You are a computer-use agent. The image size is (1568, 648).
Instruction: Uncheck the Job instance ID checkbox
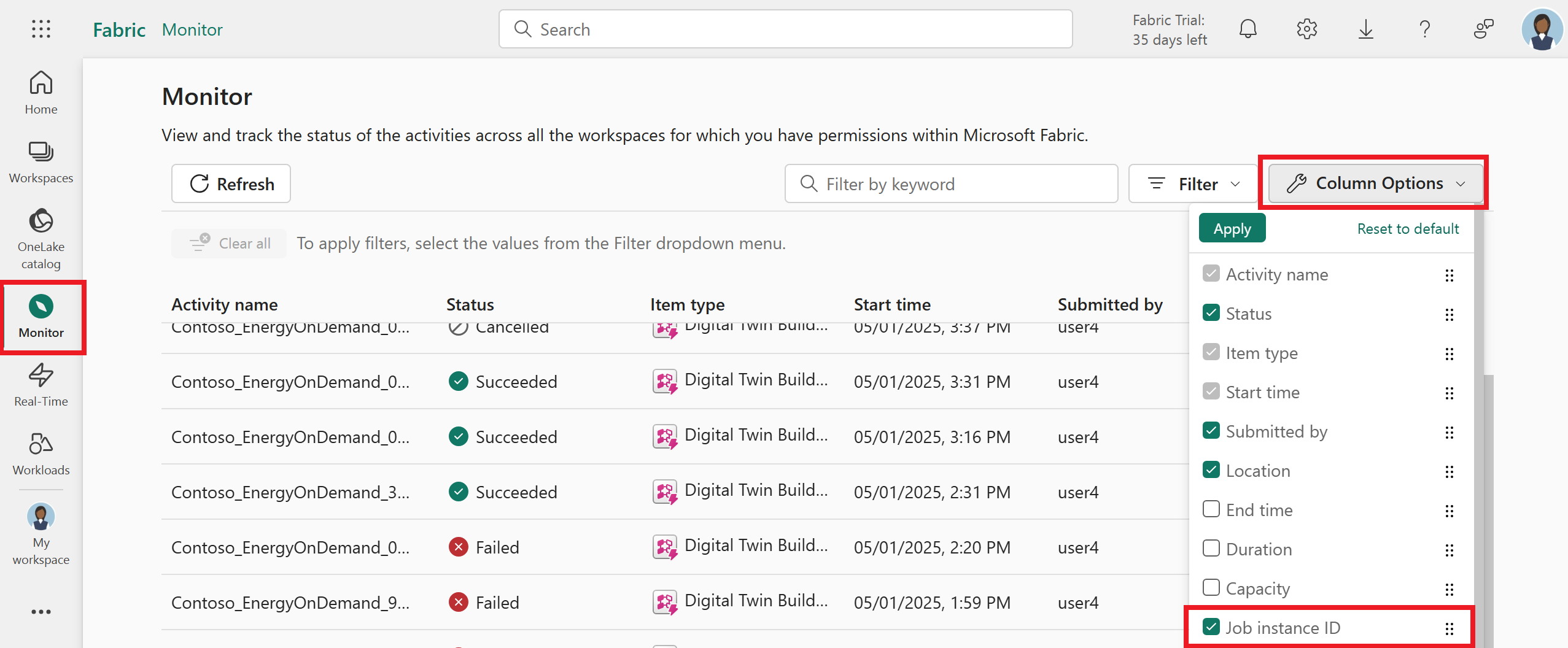click(x=1211, y=627)
